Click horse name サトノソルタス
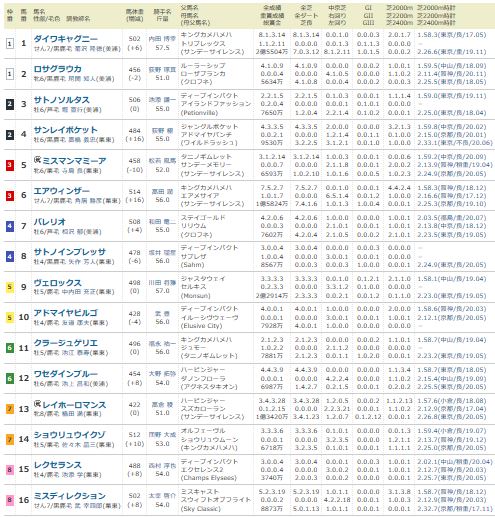This screenshot has height=518, width=495. pos(62,100)
